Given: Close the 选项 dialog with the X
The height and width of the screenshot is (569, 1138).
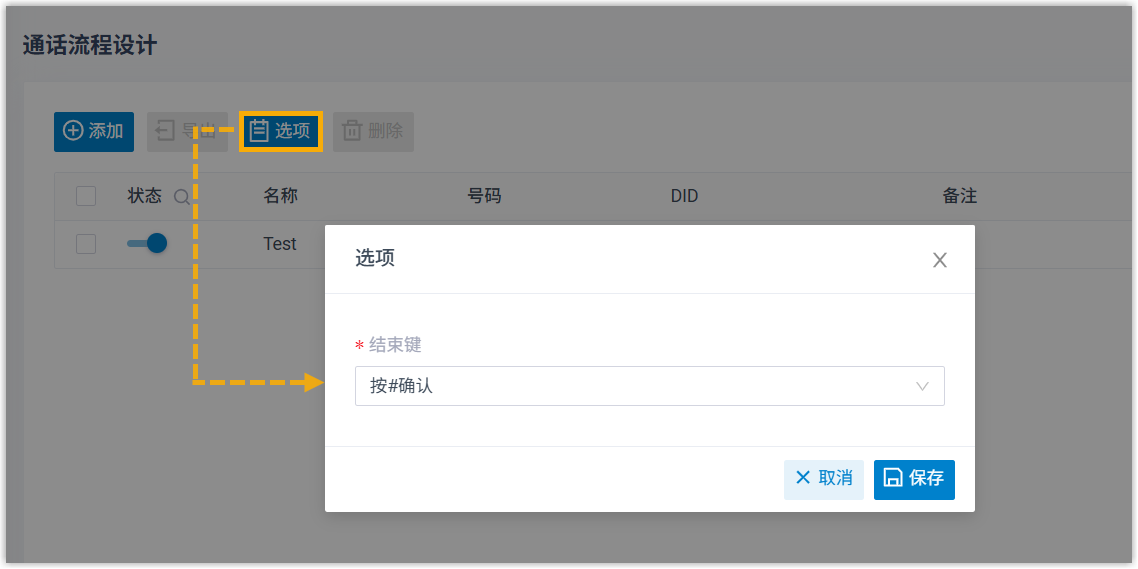Looking at the screenshot, I should 939,260.
